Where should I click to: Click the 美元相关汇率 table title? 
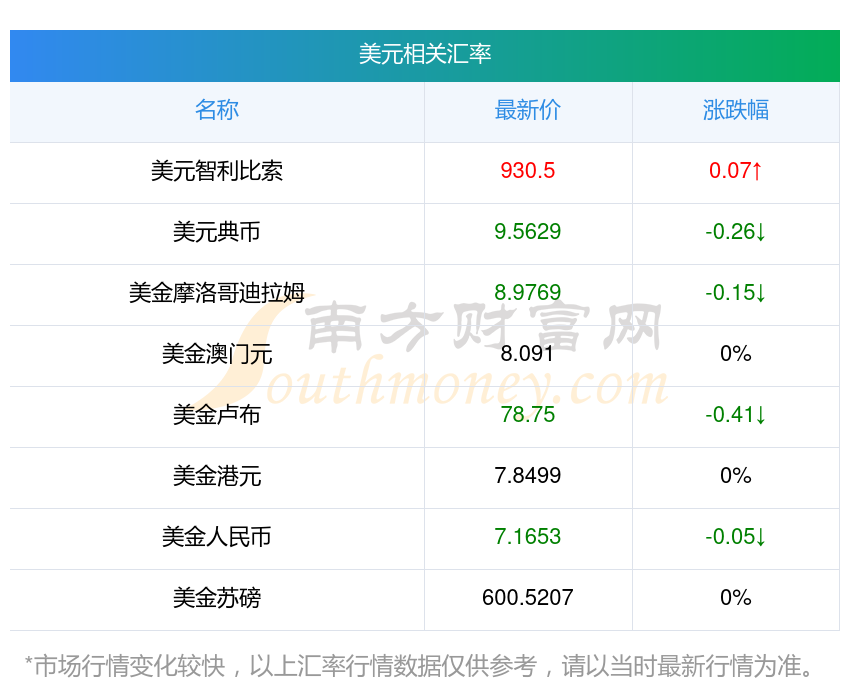click(424, 54)
